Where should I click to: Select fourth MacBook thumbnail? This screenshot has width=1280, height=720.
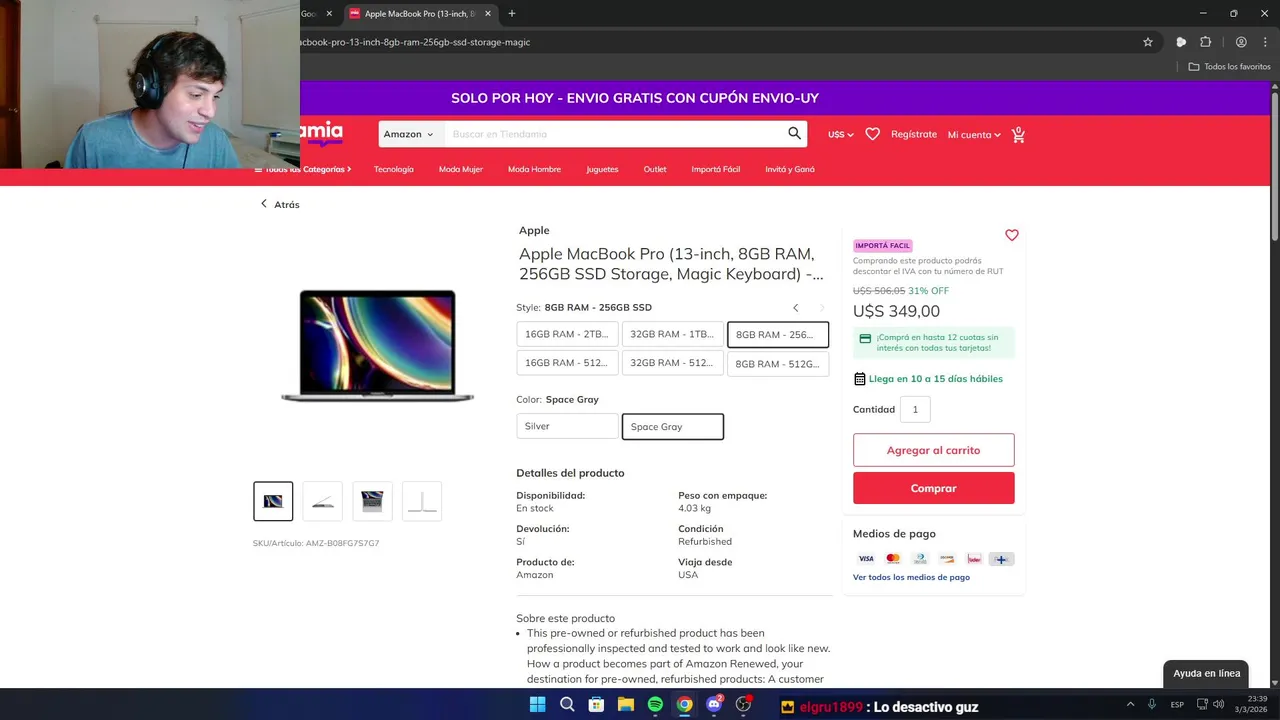click(422, 501)
